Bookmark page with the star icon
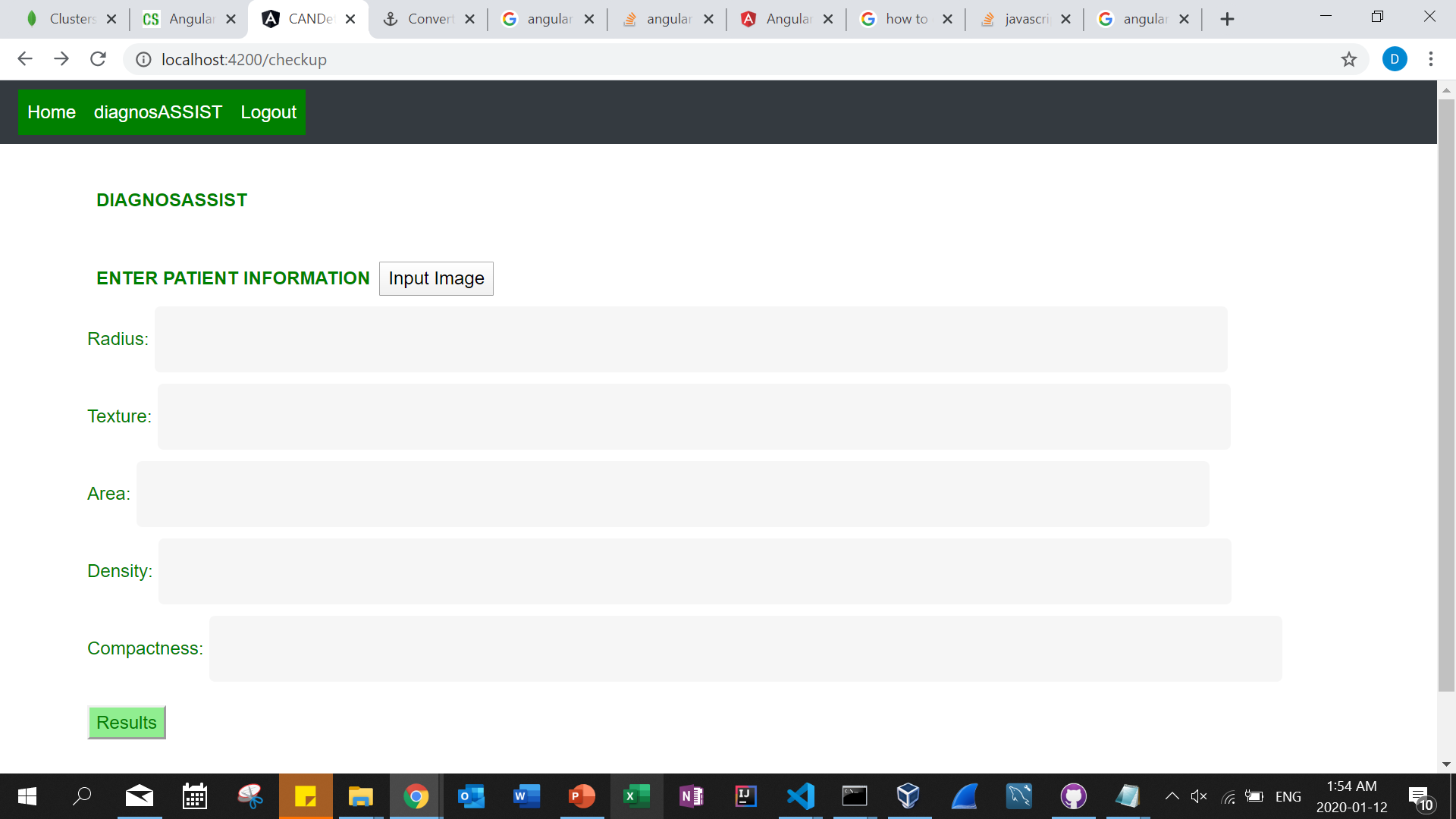Viewport: 1456px width, 819px height. coord(1348,59)
